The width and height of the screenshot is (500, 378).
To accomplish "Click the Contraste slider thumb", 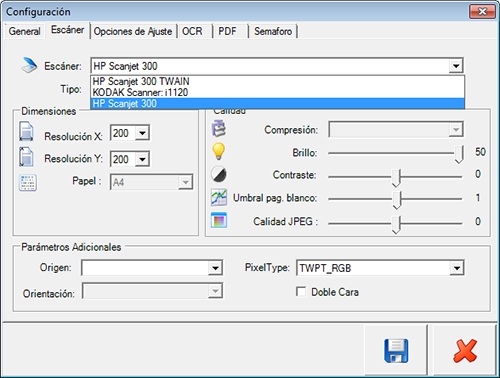I will coord(396,178).
